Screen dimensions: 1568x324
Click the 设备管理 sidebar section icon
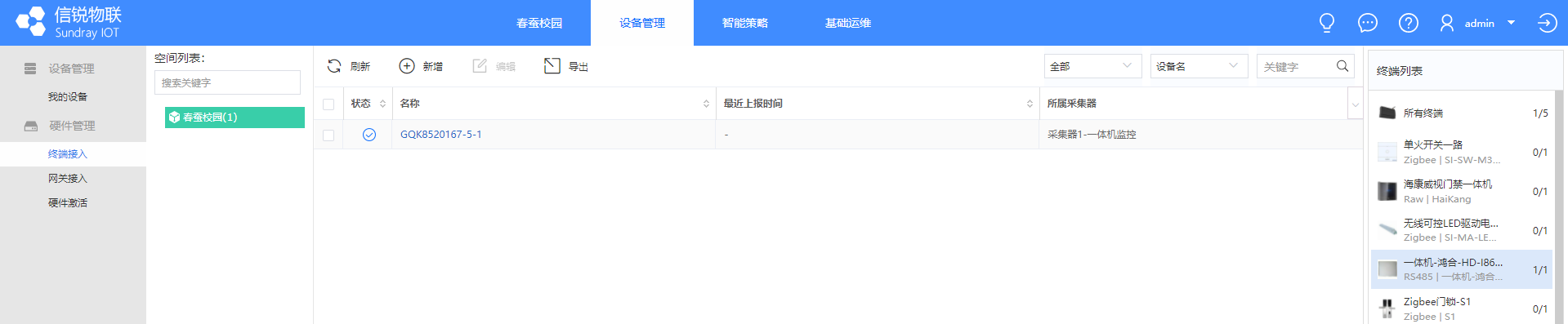pyautogui.click(x=30, y=69)
